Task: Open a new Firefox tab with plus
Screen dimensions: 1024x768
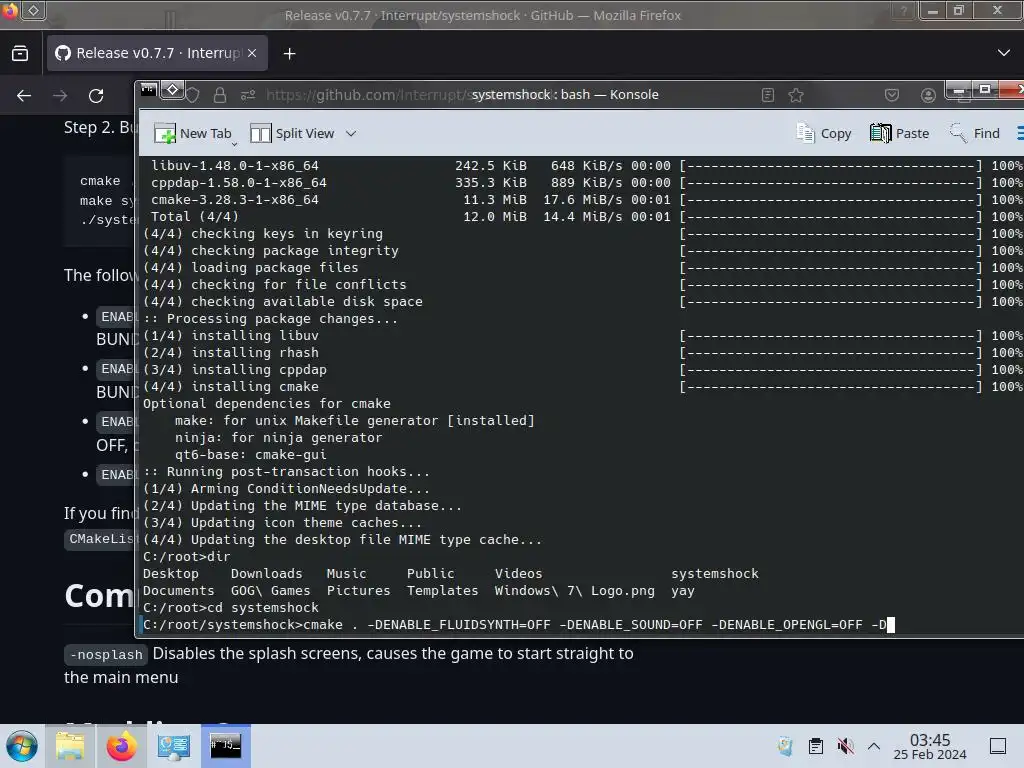Action: click(289, 54)
